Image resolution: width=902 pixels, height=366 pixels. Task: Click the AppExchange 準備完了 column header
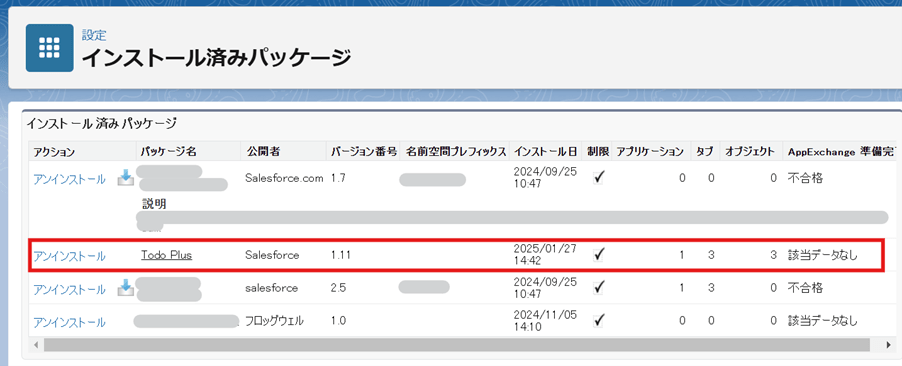point(842,152)
